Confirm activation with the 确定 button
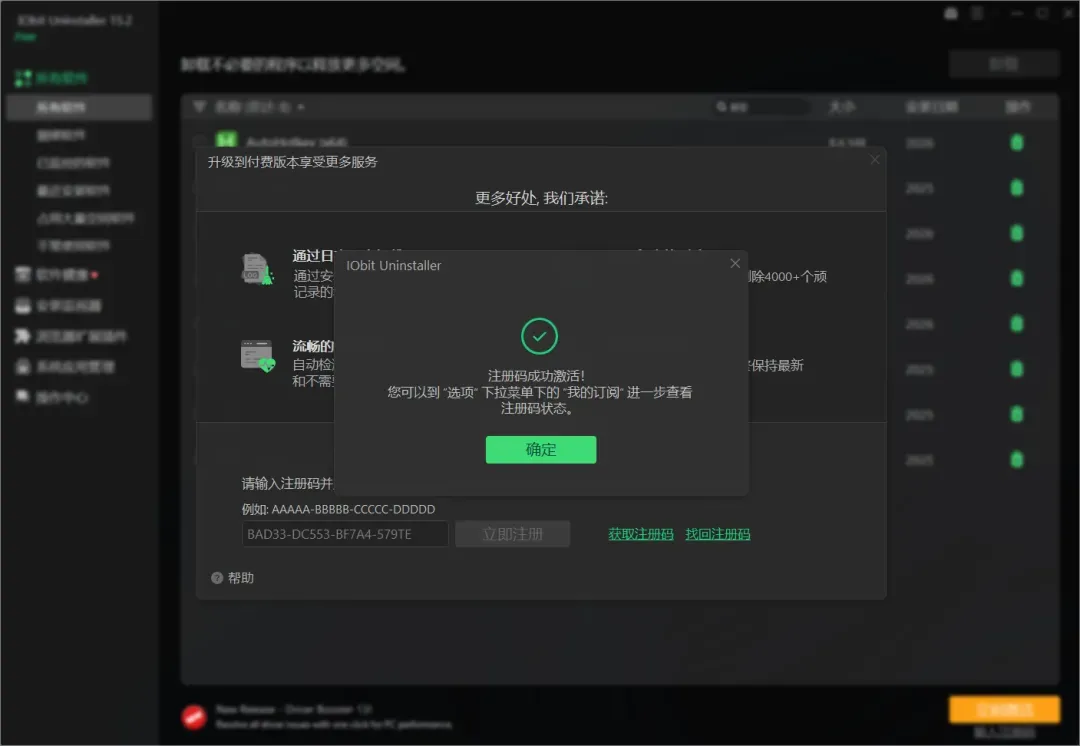This screenshot has height=746, width=1080. pyautogui.click(x=541, y=450)
